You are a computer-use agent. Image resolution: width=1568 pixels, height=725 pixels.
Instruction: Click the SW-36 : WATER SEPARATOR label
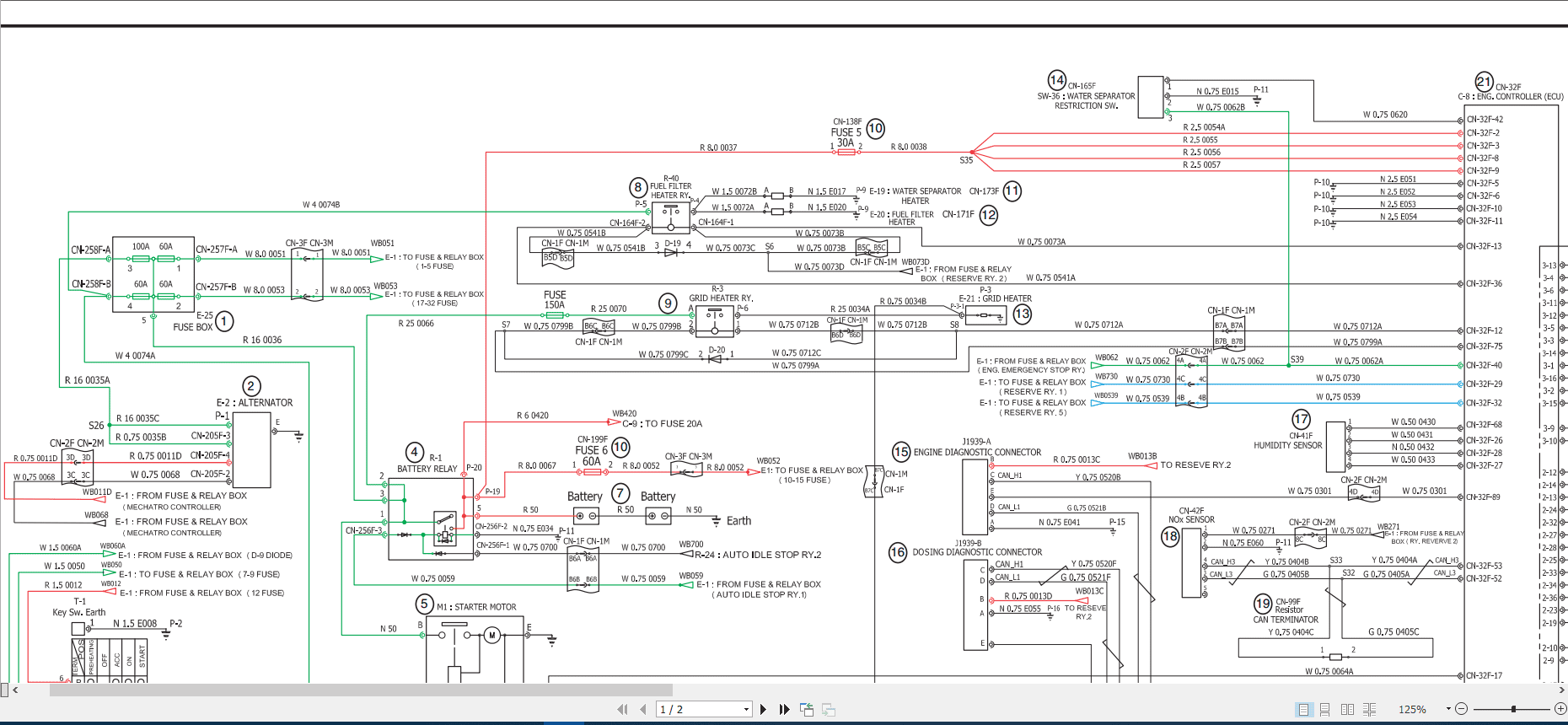[1086, 96]
